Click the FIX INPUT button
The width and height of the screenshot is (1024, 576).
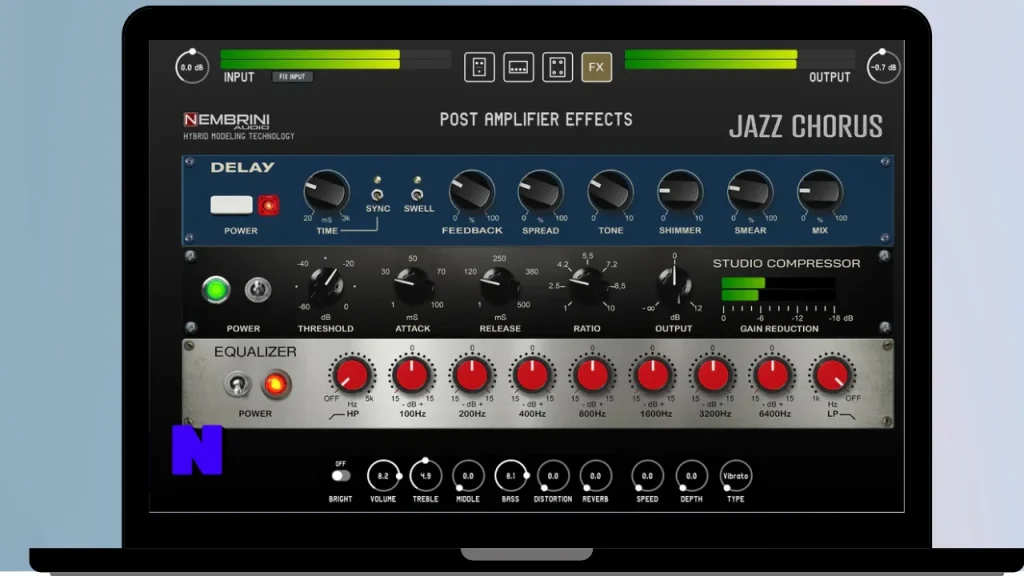292,76
